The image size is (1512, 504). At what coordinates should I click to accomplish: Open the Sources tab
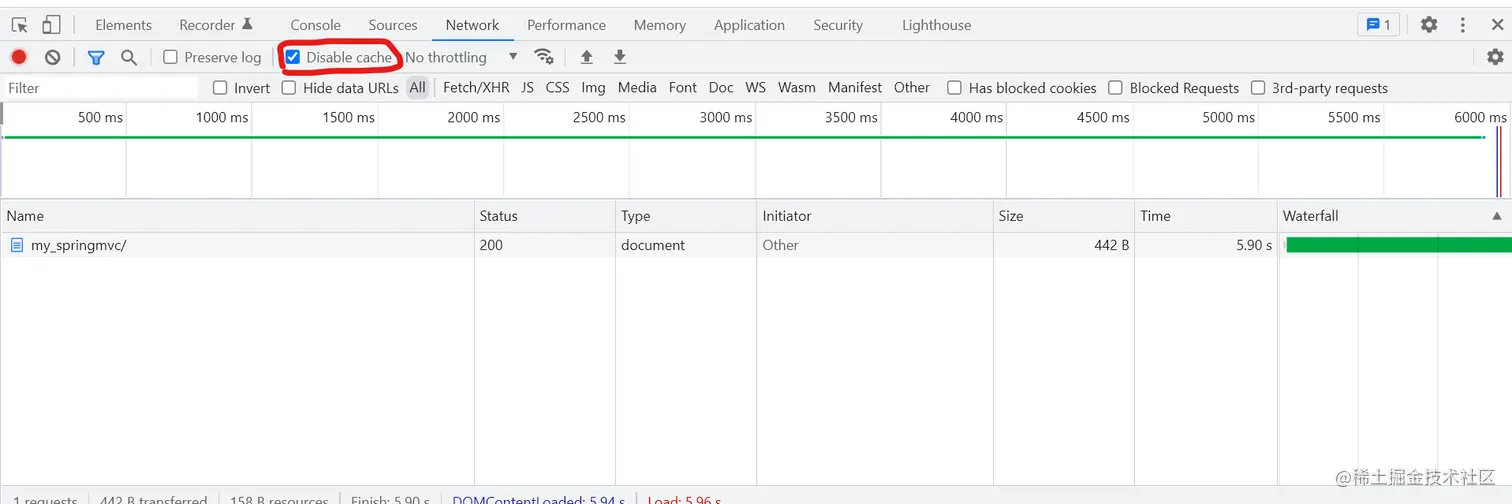393,25
